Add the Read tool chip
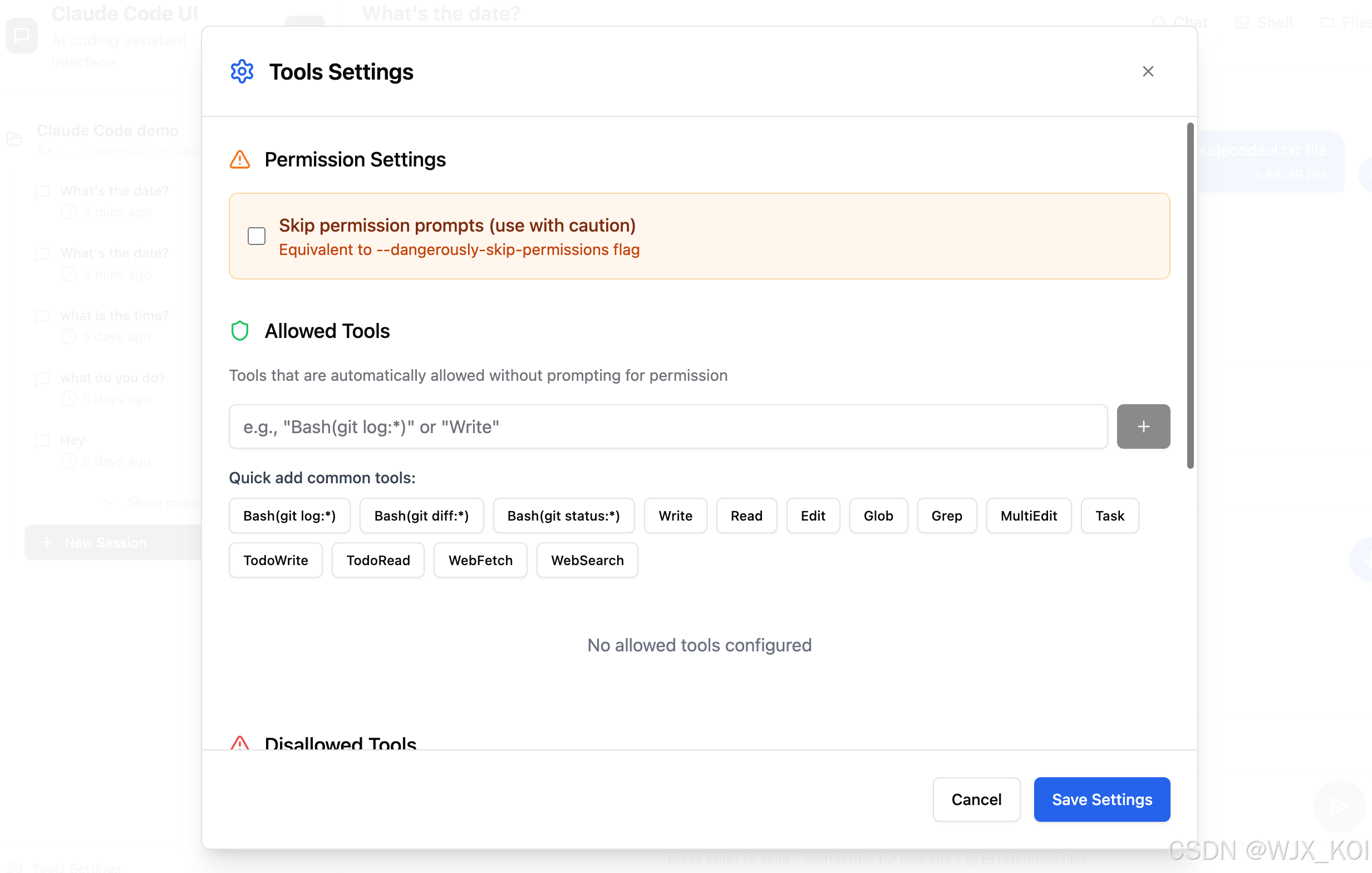The height and width of the screenshot is (873, 1372). (746, 516)
